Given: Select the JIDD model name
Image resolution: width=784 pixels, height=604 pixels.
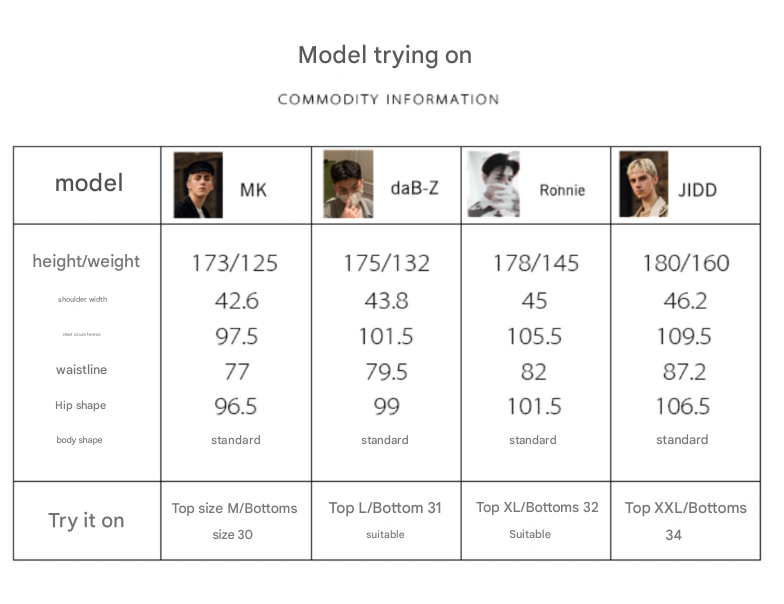Looking at the screenshot, I should pyautogui.click(x=697, y=189).
